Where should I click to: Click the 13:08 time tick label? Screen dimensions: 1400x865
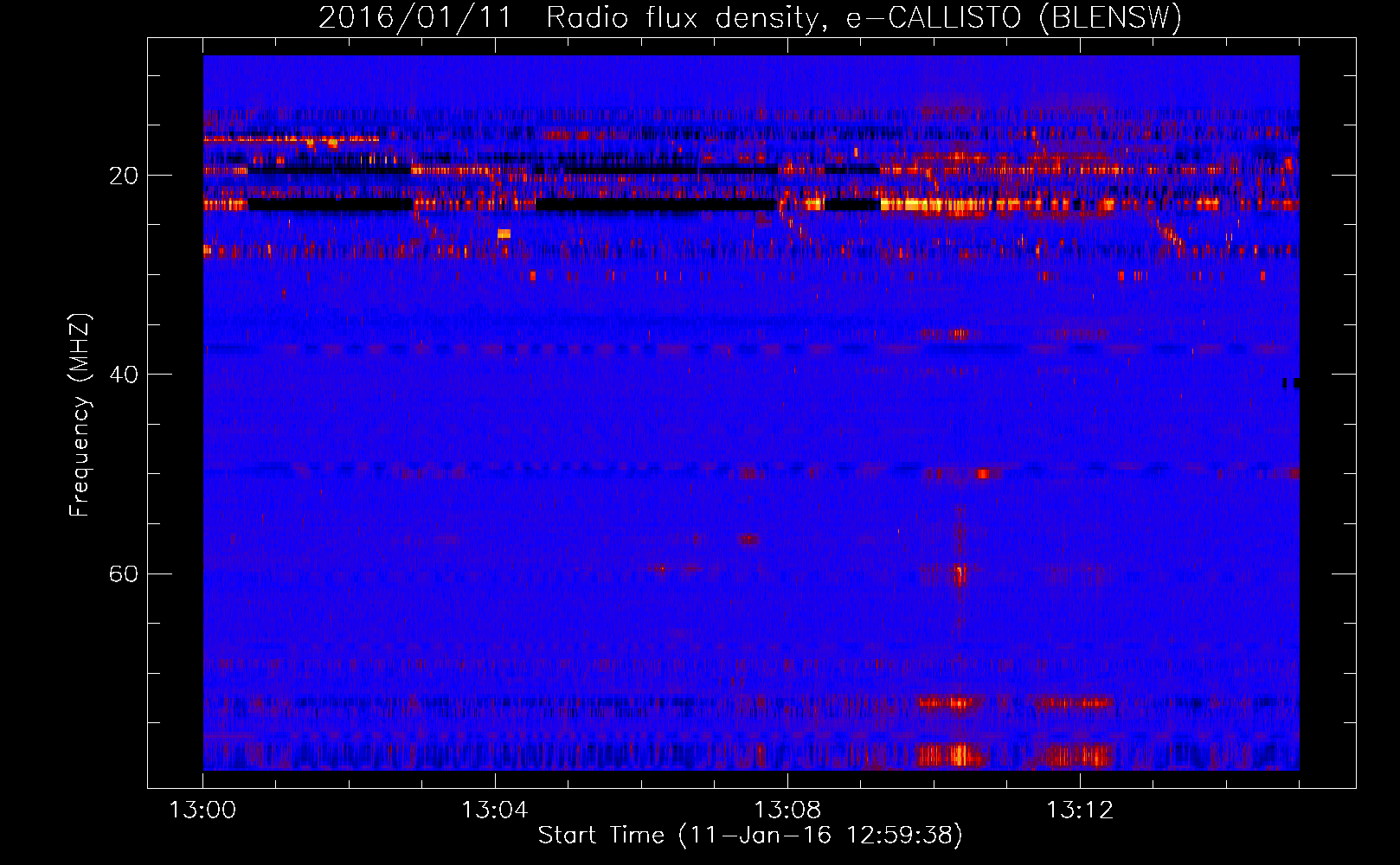(x=787, y=811)
